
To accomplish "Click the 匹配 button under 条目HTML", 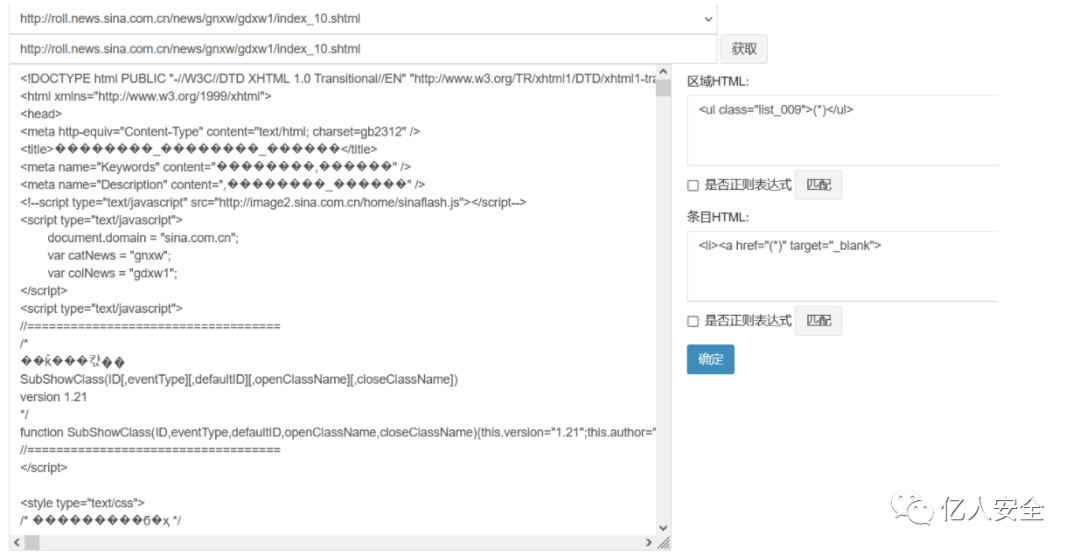I will click(x=818, y=320).
